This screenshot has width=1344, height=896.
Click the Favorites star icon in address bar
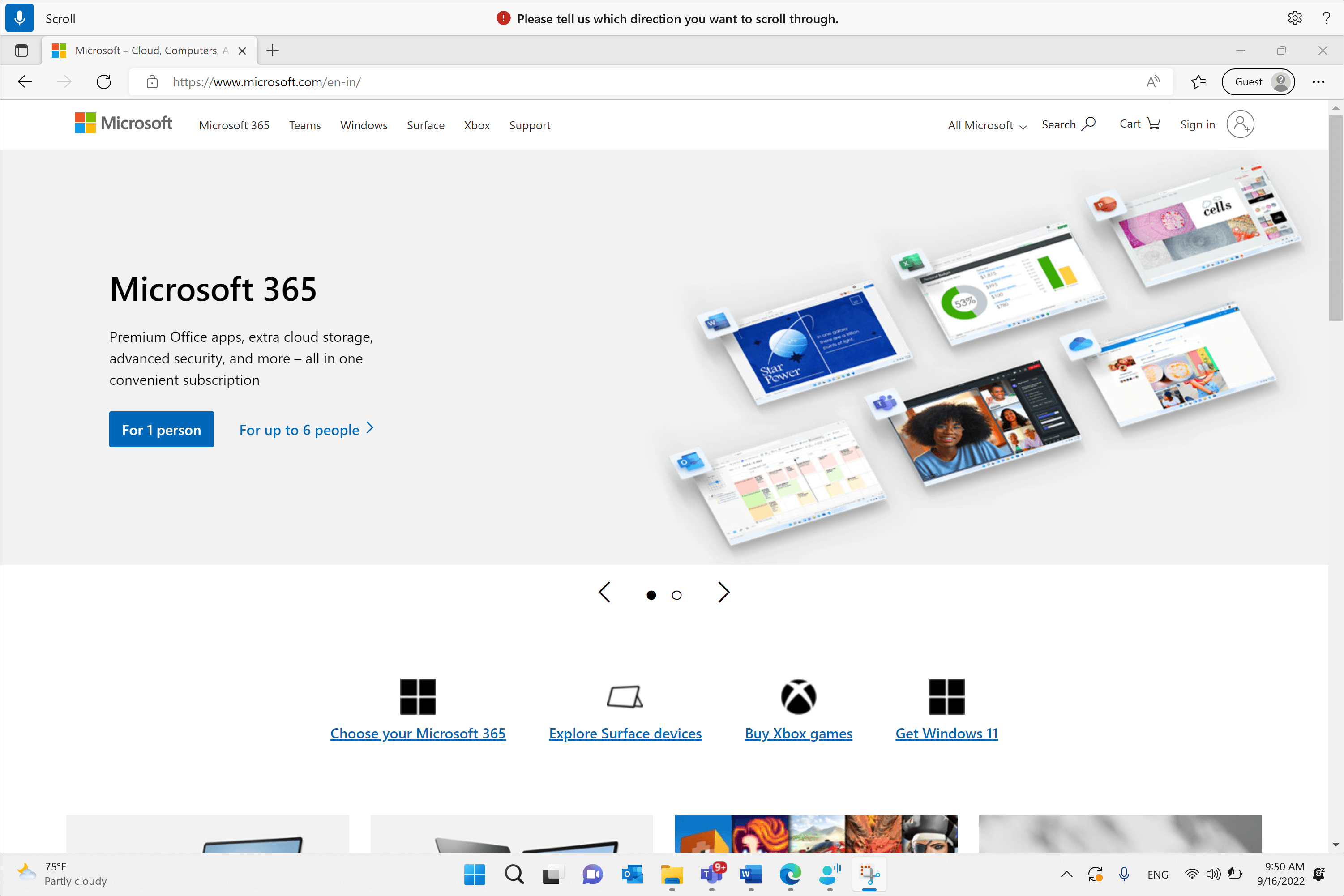point(1198,82)
